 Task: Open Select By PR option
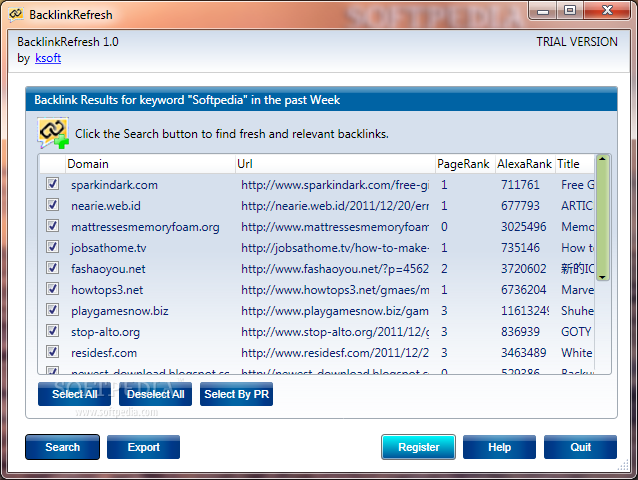click(x=236, y=394)
